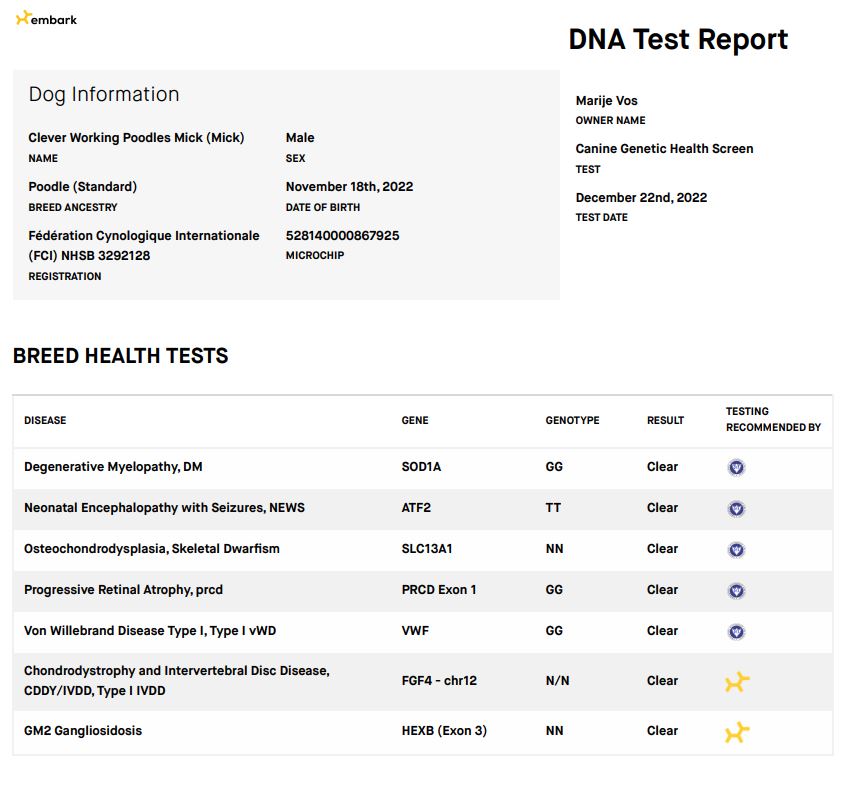The width and height of the screenshot is (852, 786).
Task: Click the Embark logo at top left
Action: (47, 19)
